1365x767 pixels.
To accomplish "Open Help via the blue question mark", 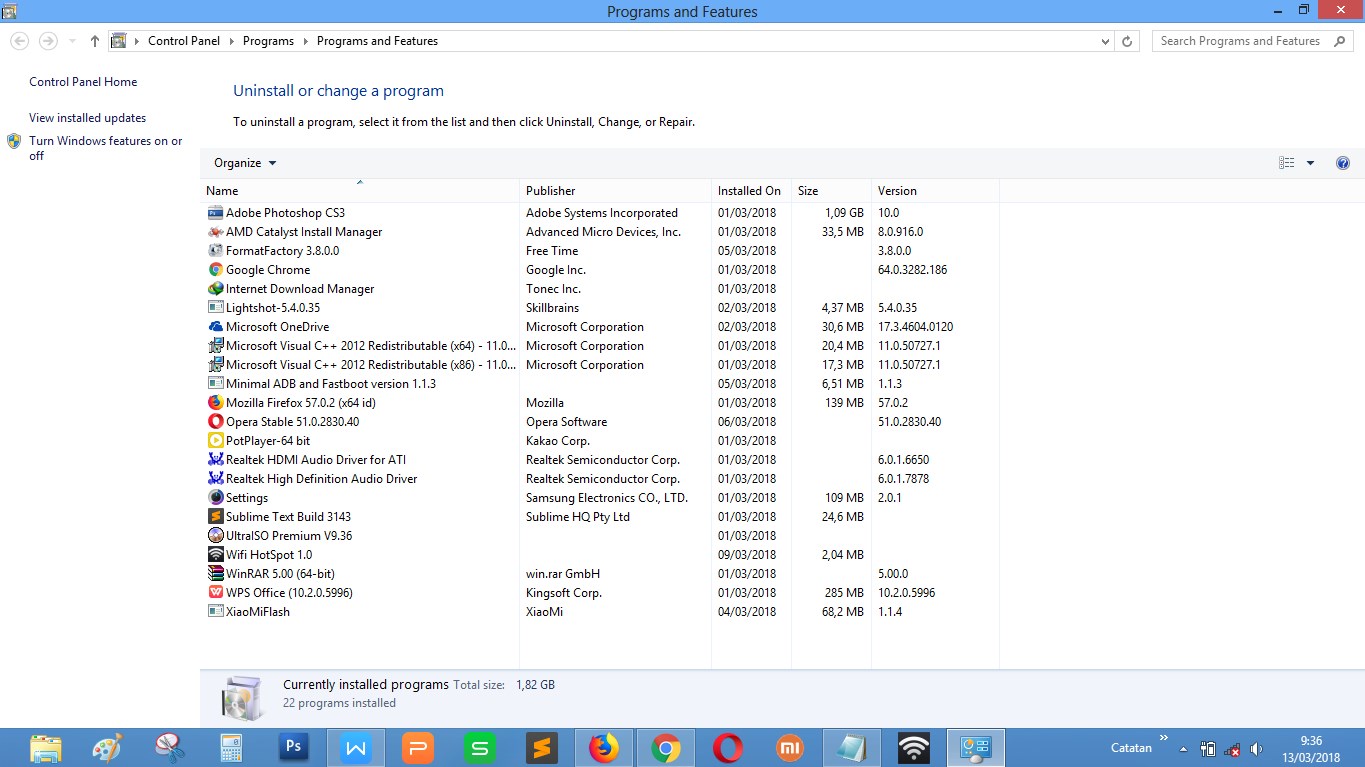I will [x=1343, y=163].
